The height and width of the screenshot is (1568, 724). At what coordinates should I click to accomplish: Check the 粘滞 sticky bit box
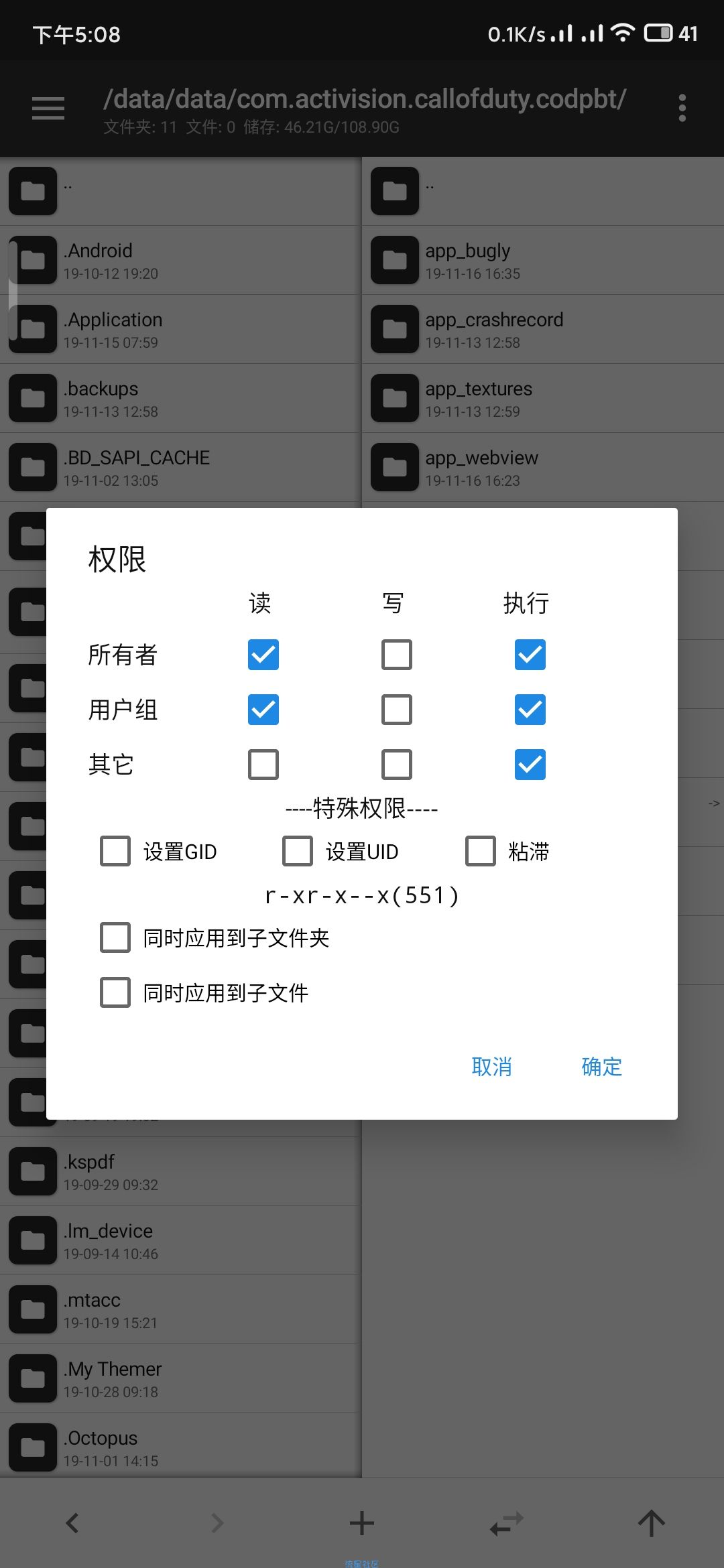(481, 851)
